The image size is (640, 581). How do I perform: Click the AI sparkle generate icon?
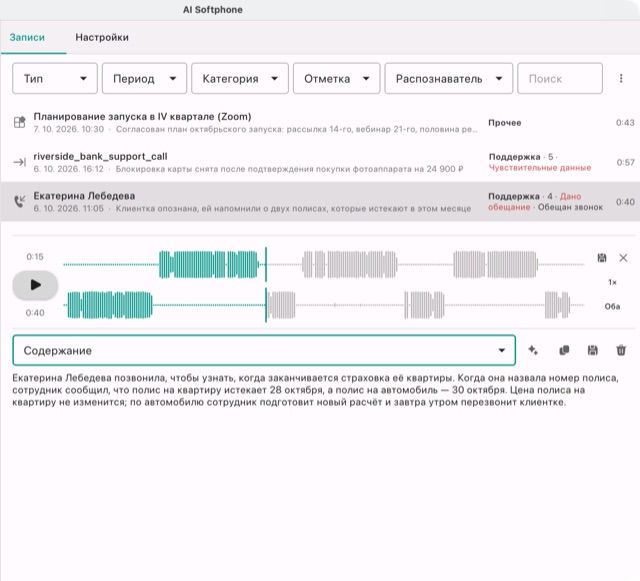pos(533,350)
